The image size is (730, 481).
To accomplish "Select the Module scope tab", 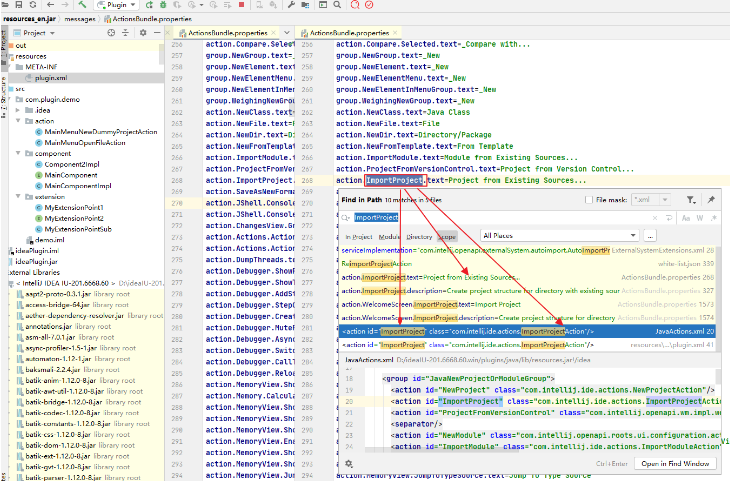I will pos(389,237).
